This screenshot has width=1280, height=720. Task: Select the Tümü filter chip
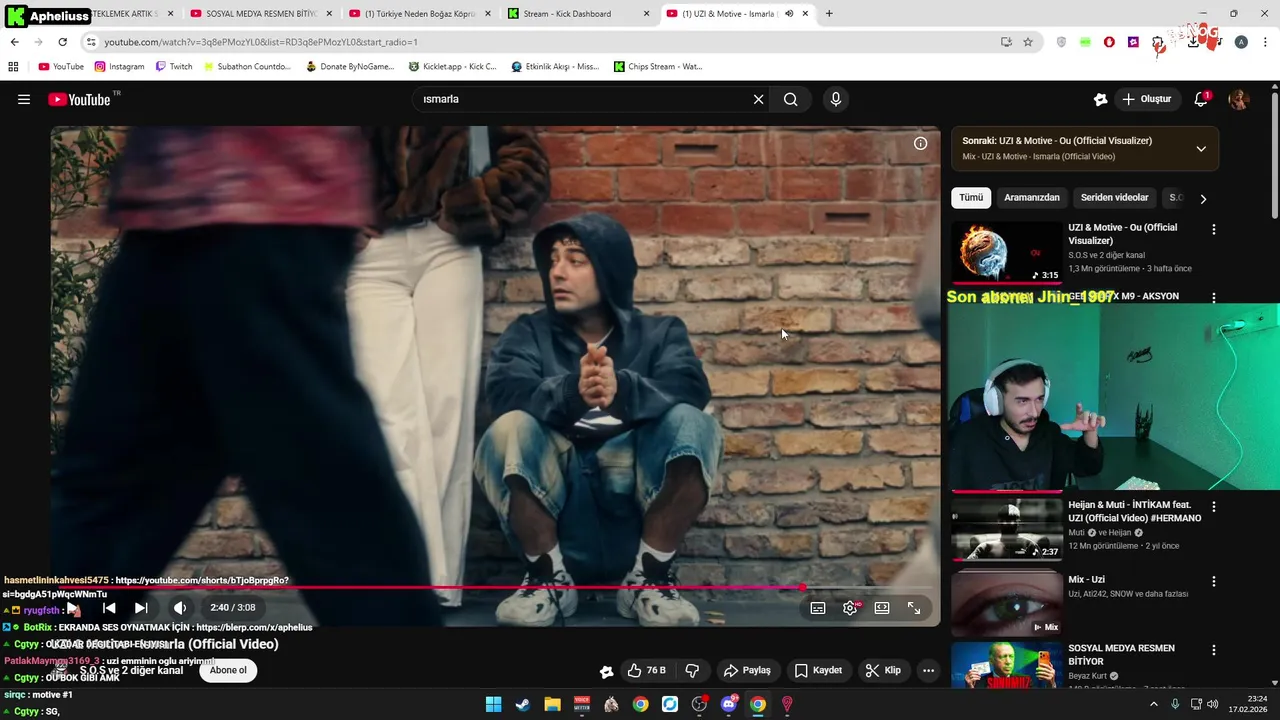971,197
